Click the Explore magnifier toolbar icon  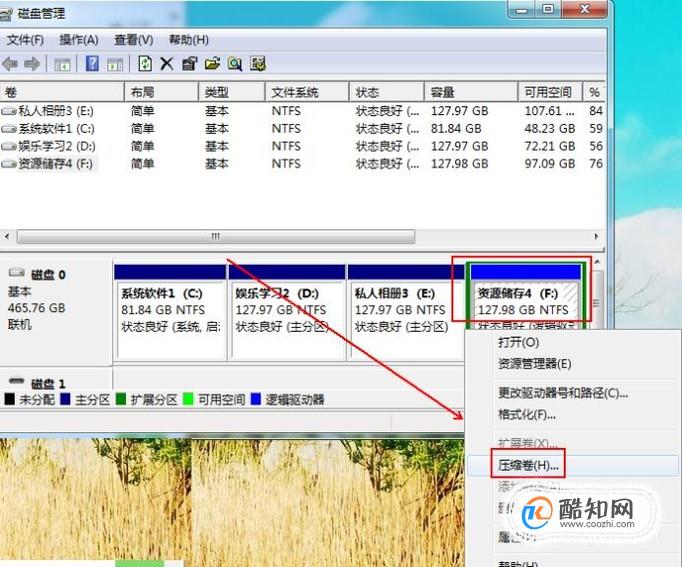(235, 64)
